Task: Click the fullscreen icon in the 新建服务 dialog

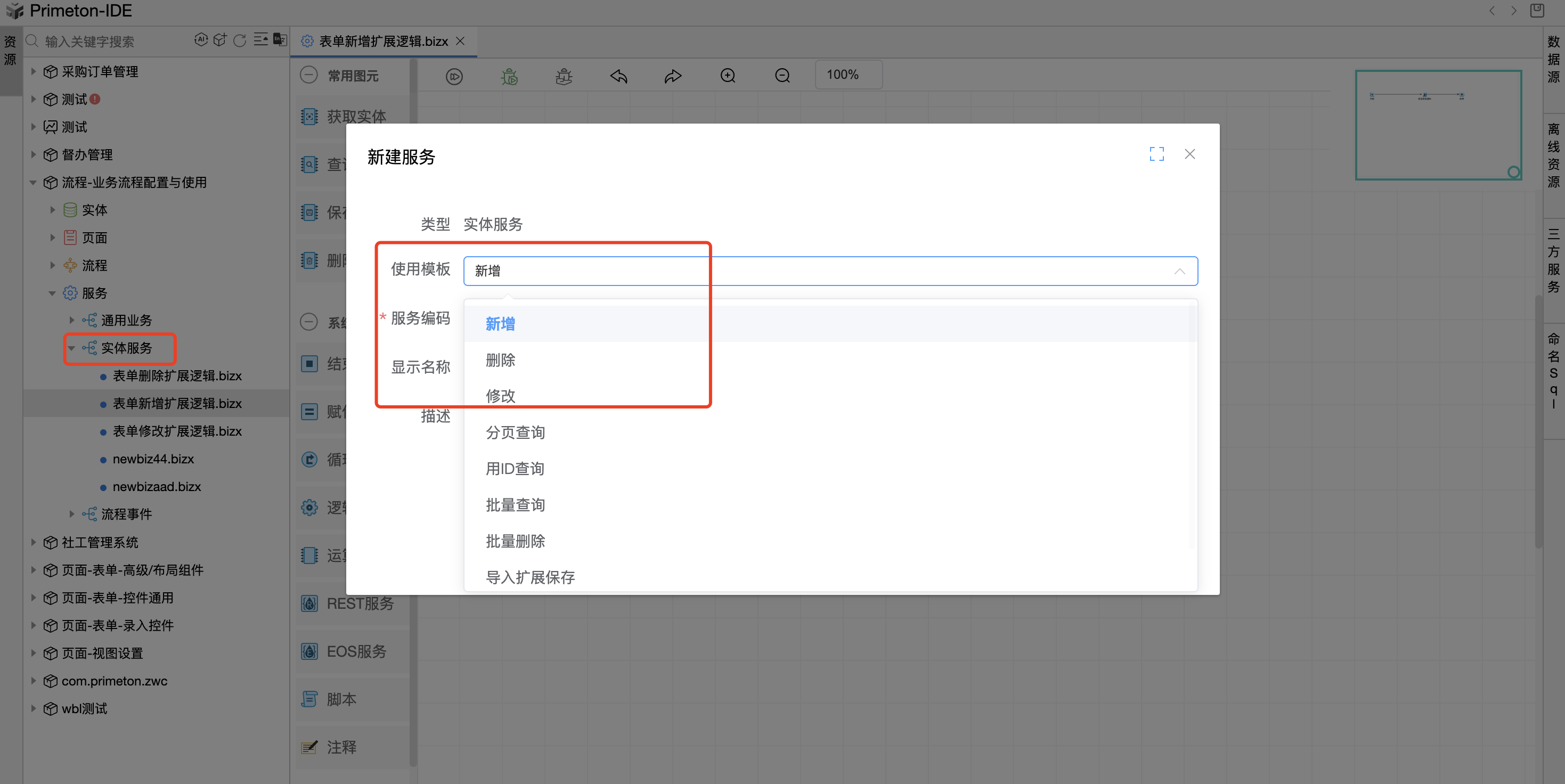Action: [1157, 154]
